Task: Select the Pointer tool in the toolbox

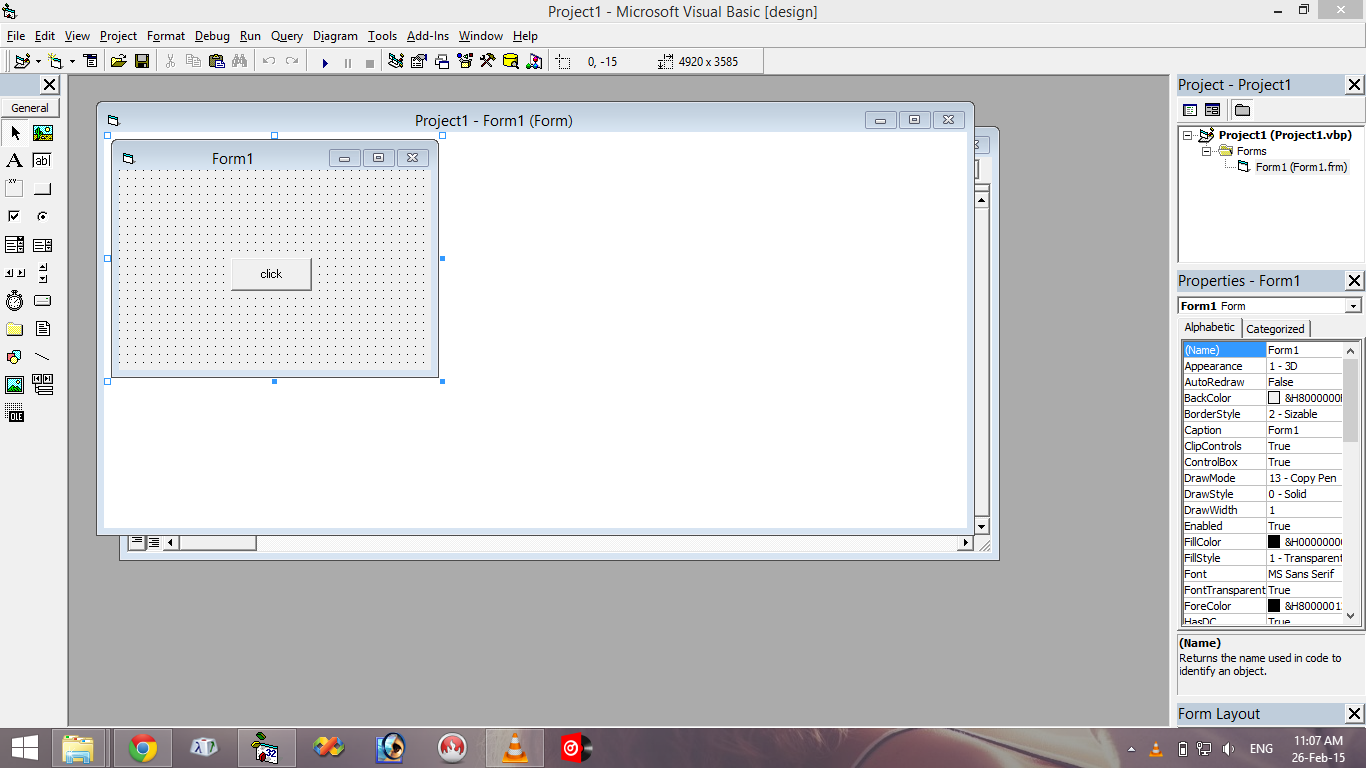Action: pyautogui.click(x=15, y=133)
